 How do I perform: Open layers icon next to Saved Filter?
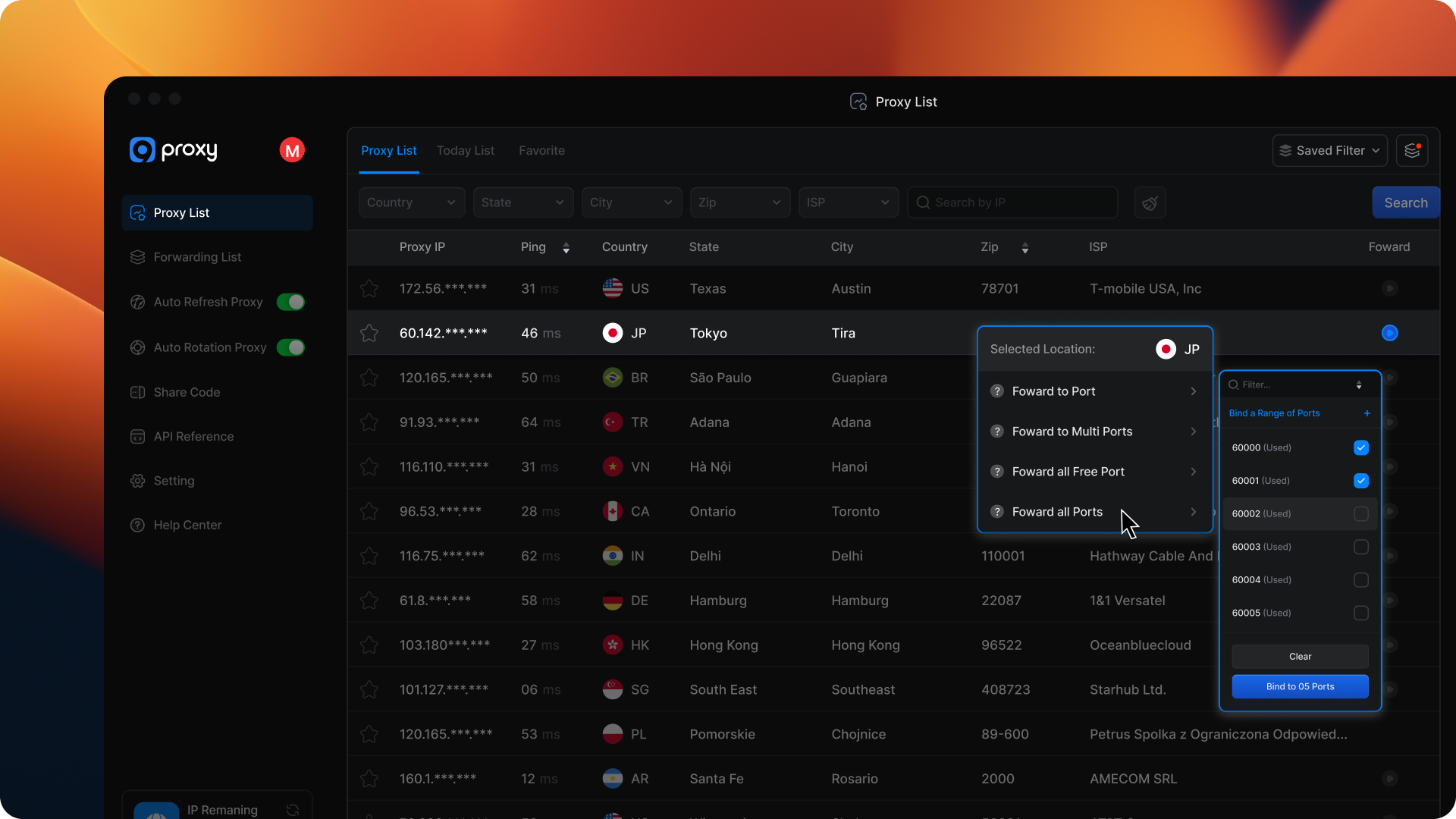click(x=1411, y=150)
